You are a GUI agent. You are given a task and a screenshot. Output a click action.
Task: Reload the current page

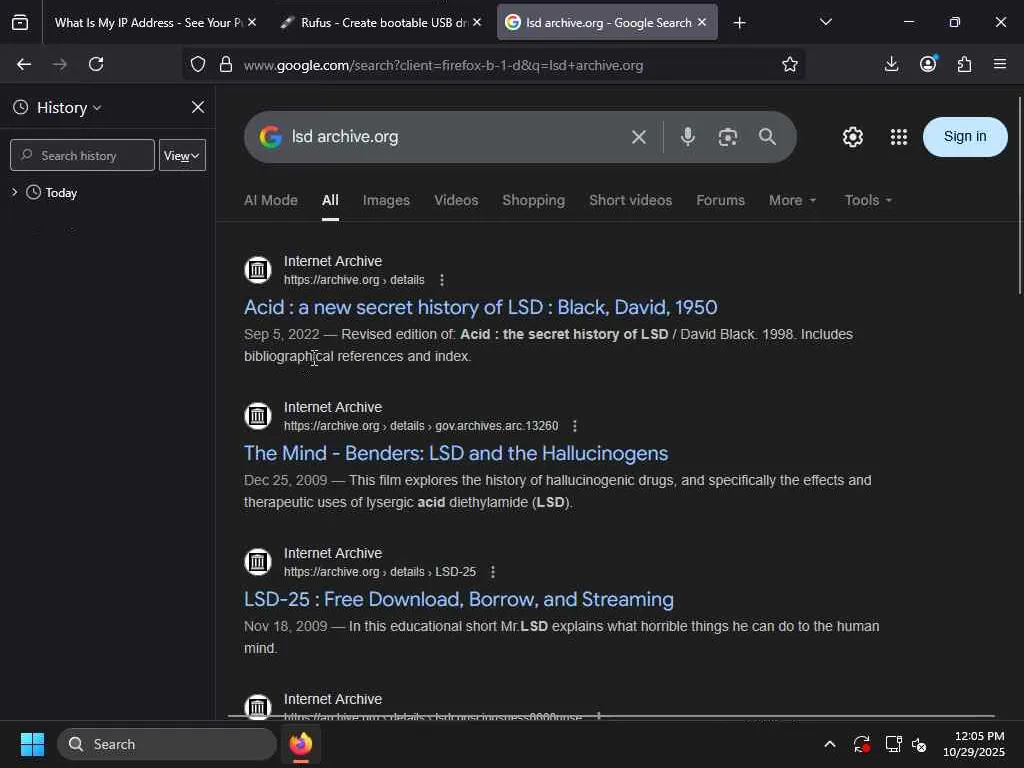(96, 64)
